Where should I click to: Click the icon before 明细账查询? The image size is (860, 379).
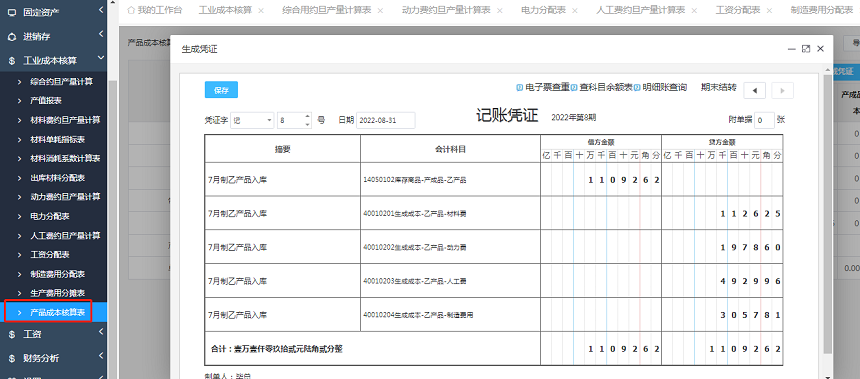point(638,88)
